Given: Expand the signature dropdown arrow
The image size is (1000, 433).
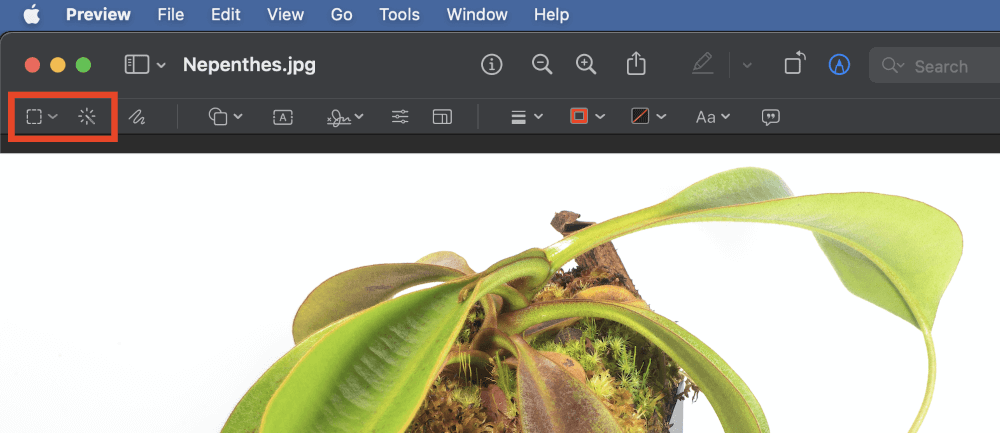Looking at the screenshot, I should 359,117.
